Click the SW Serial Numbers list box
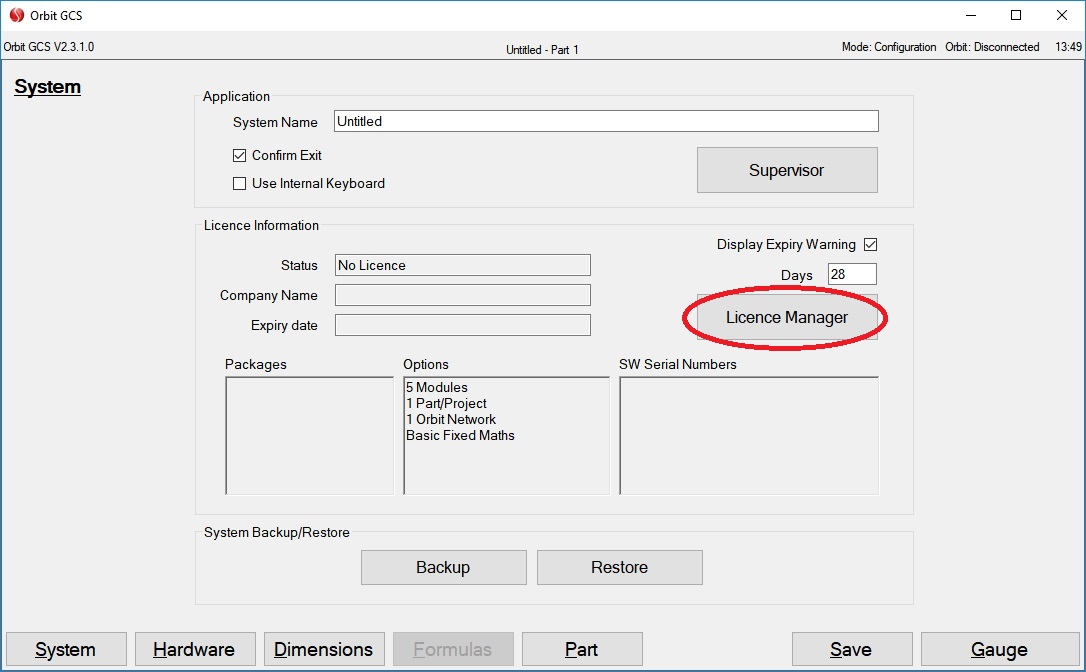1086x672 pixels. point(749,435)
